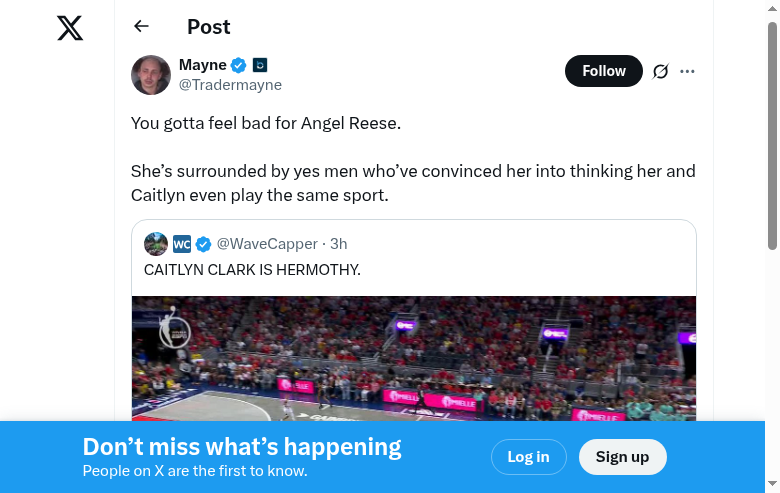The width and height of the screenshot is (780, 493).
Task: Click the Log in button
Action: click(528, 457)
